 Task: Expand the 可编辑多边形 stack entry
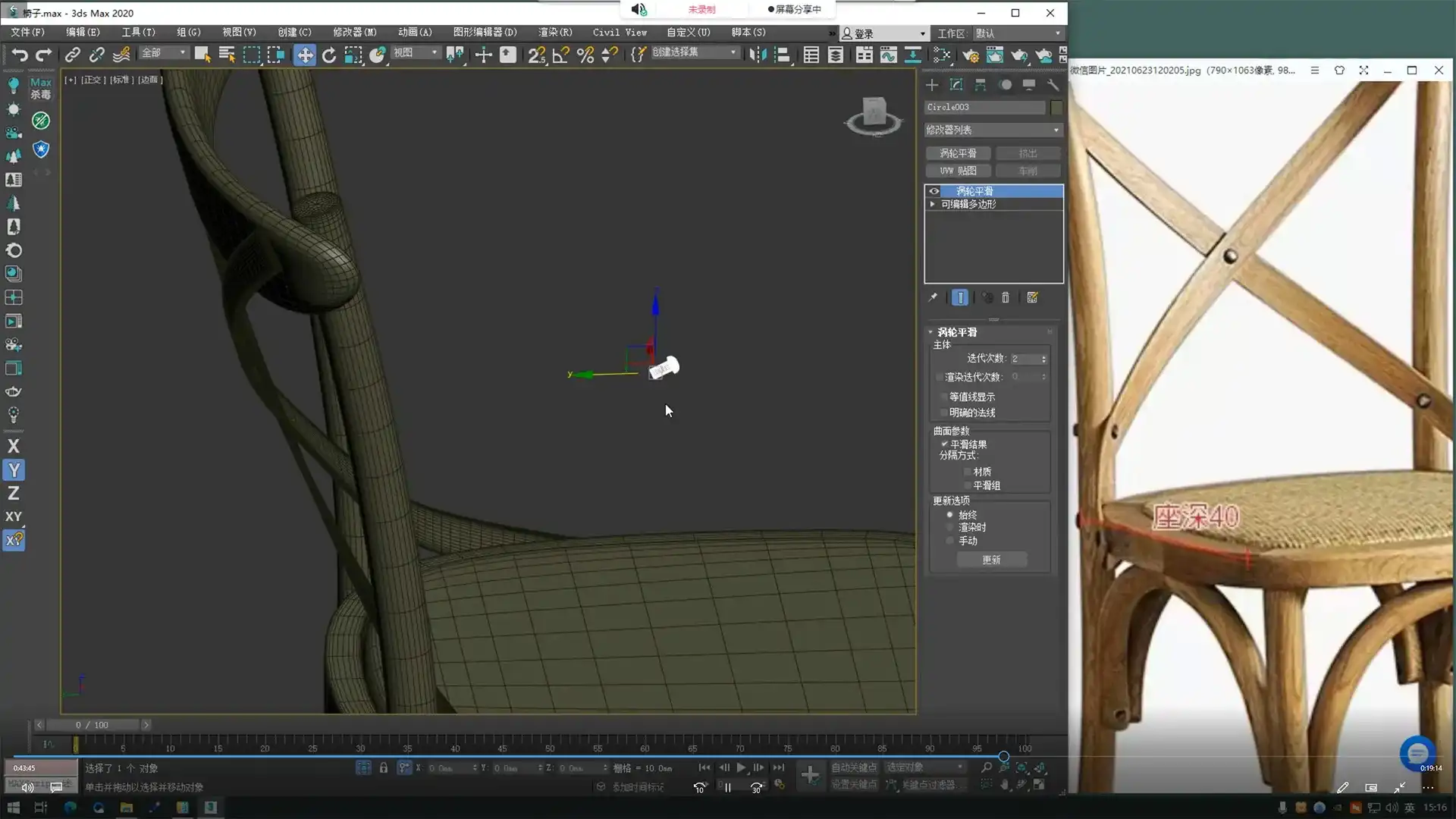click(932, 204)
